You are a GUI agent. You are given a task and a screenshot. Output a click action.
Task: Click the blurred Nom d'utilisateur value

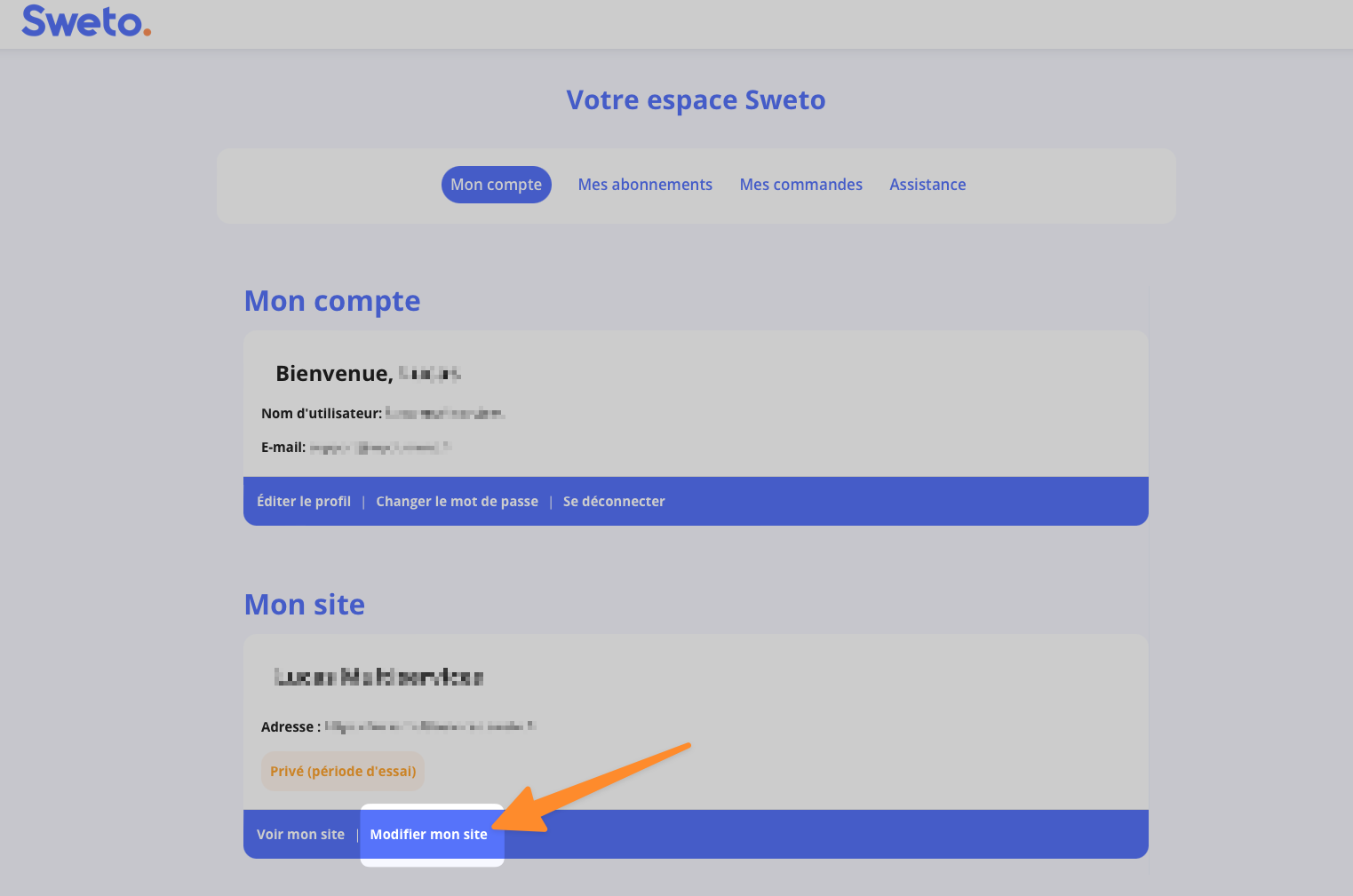pos(445,414)
